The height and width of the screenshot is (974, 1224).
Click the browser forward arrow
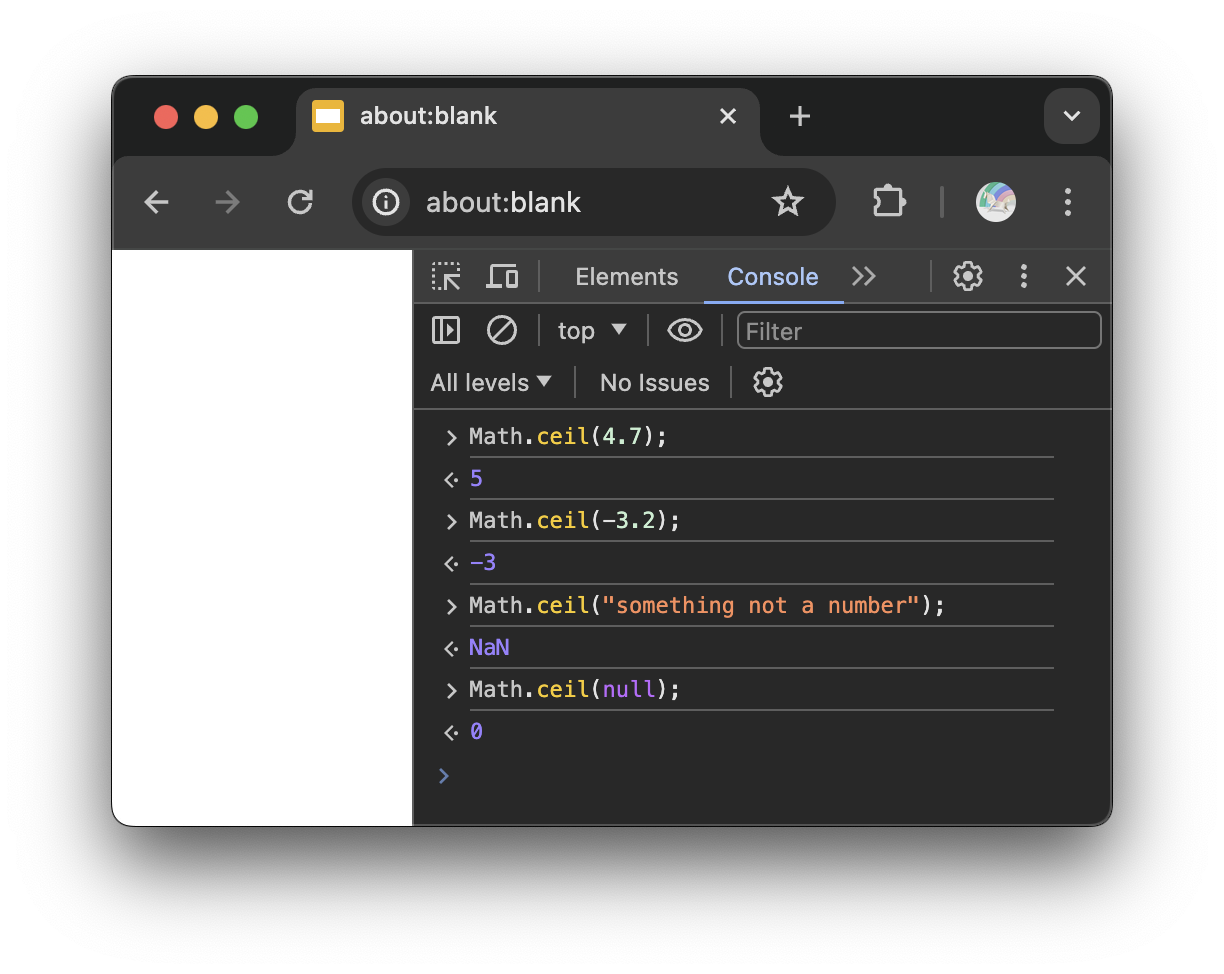tap(228, 203)
